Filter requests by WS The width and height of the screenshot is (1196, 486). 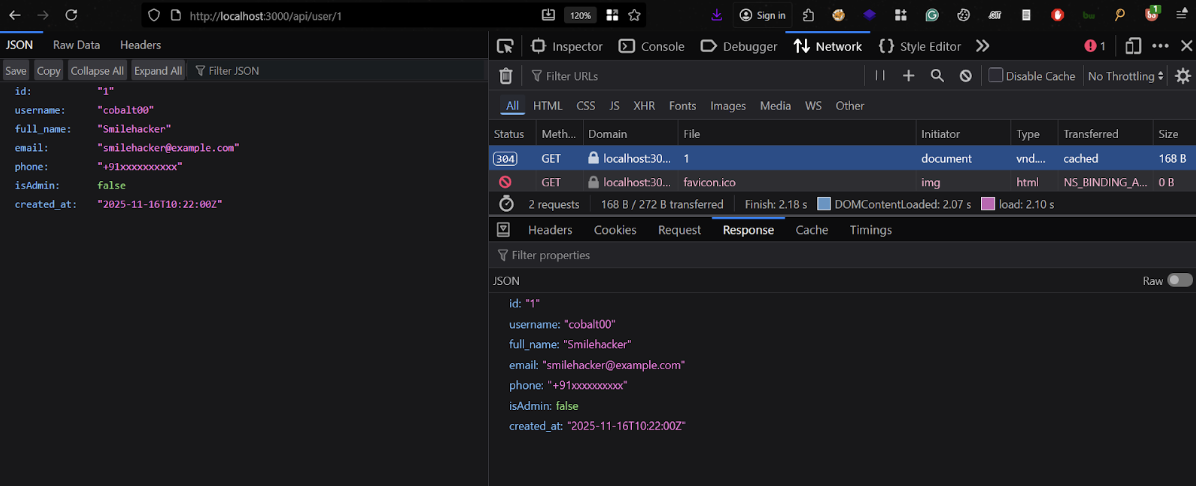tap(813, 106)
